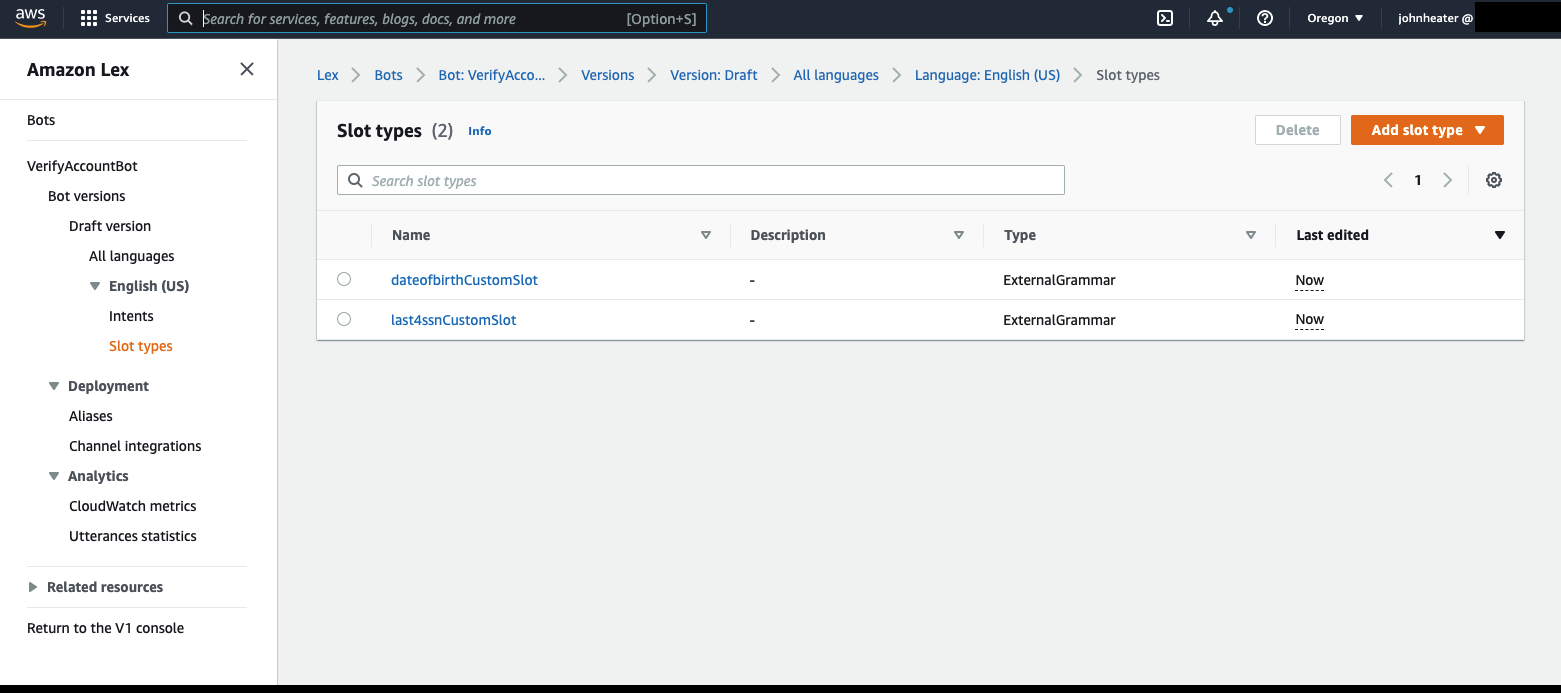Open Bot versions in the sidebar

[x=87, y=196]
